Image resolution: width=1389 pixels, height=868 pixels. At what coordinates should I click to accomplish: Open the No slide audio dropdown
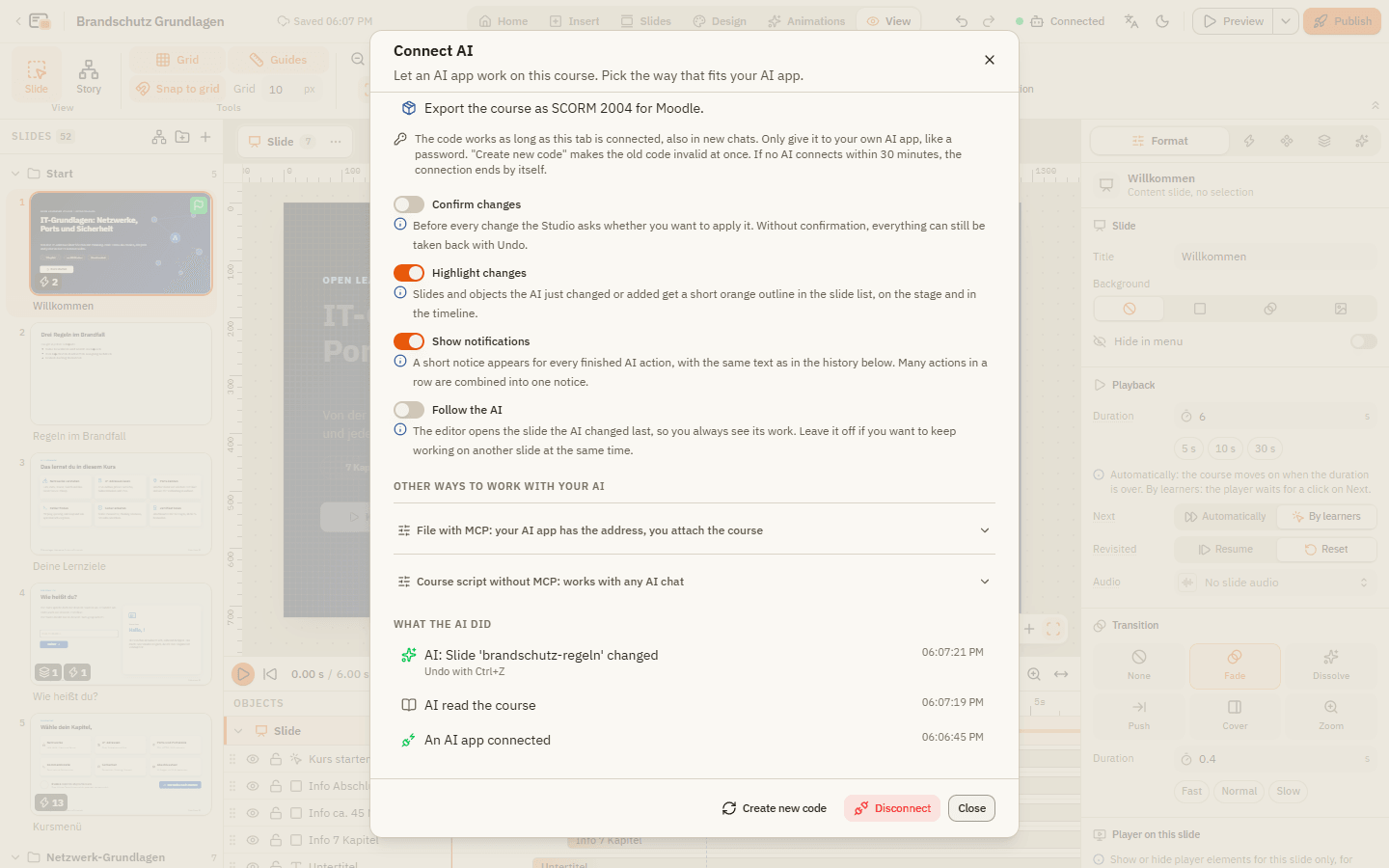[1275, 583]
